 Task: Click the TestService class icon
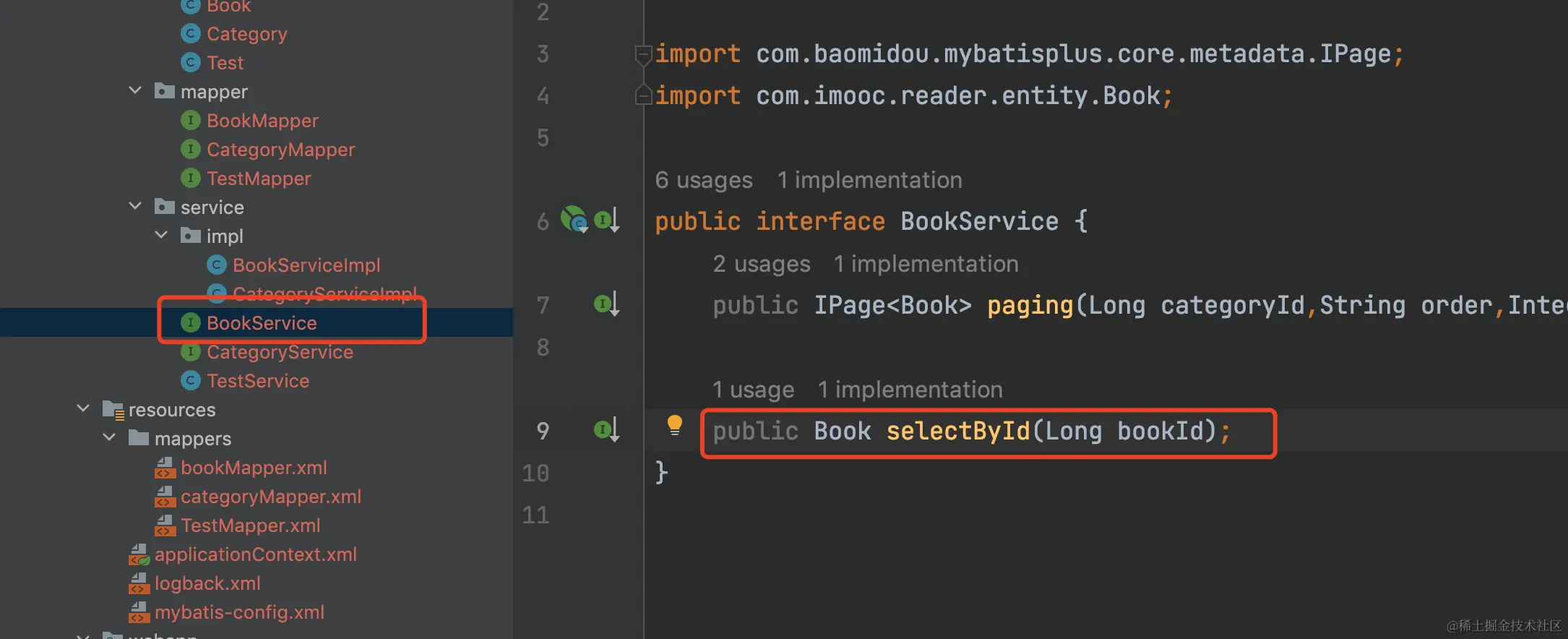click(190, 380)
